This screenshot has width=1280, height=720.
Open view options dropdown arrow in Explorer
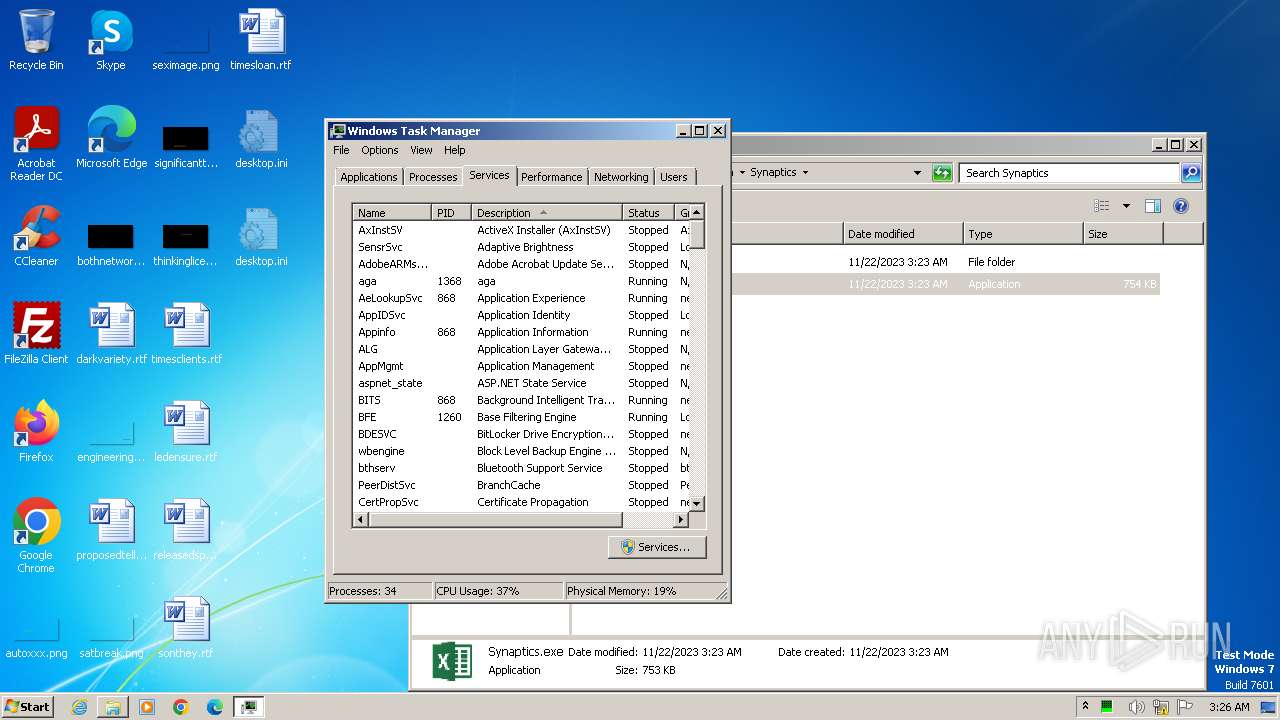(1126, 206)
